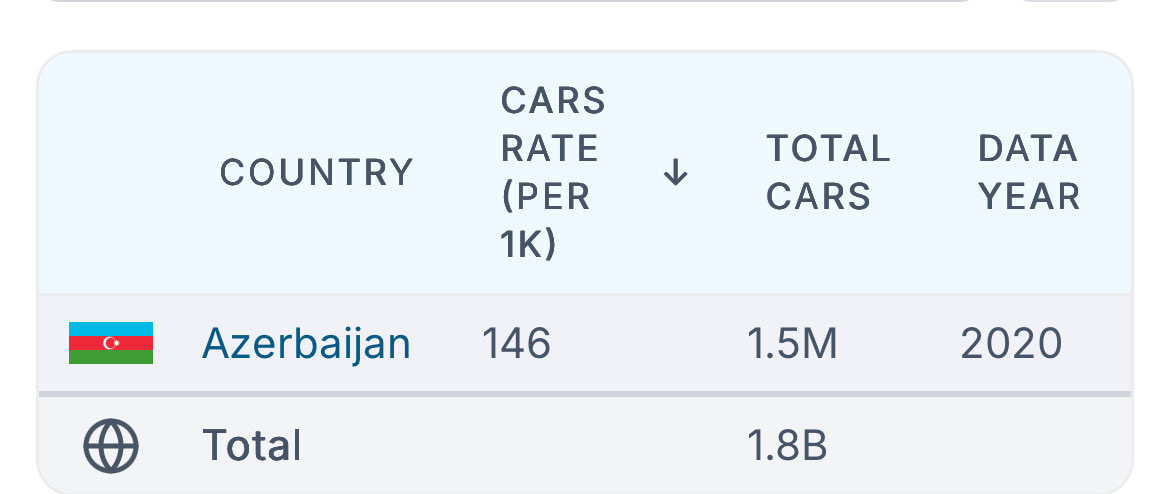Click the Azerbaijan flag icon
The image size is (1170, 494).
click(110, 343)
